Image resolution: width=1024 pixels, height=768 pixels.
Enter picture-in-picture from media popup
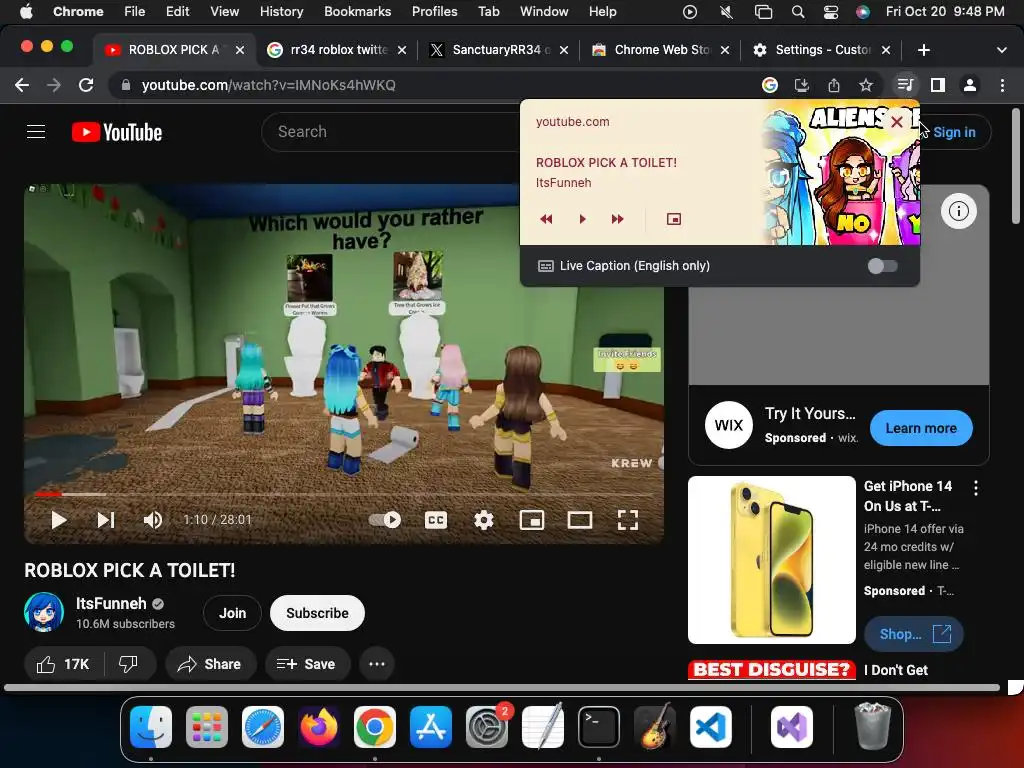674,219
